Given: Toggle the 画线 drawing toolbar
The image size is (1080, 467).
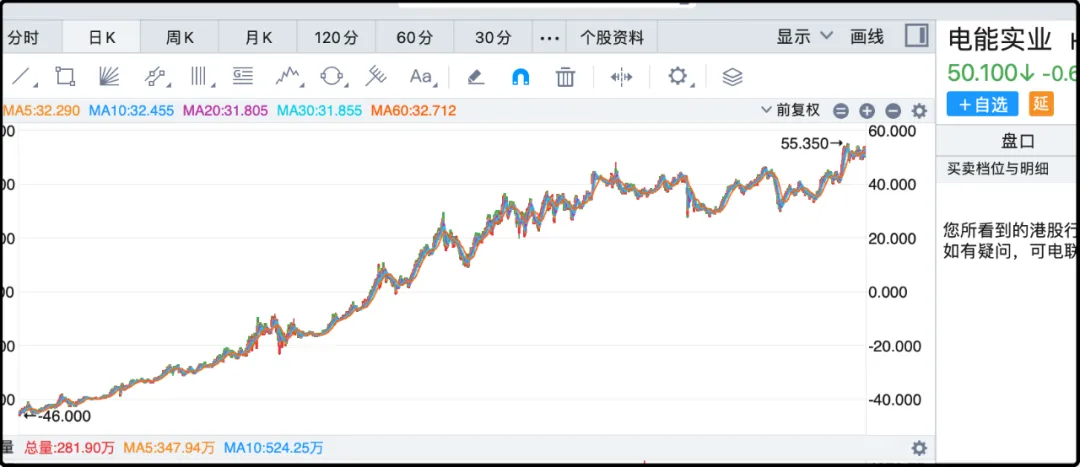Looking at the screenshot, I should (867, 37).
